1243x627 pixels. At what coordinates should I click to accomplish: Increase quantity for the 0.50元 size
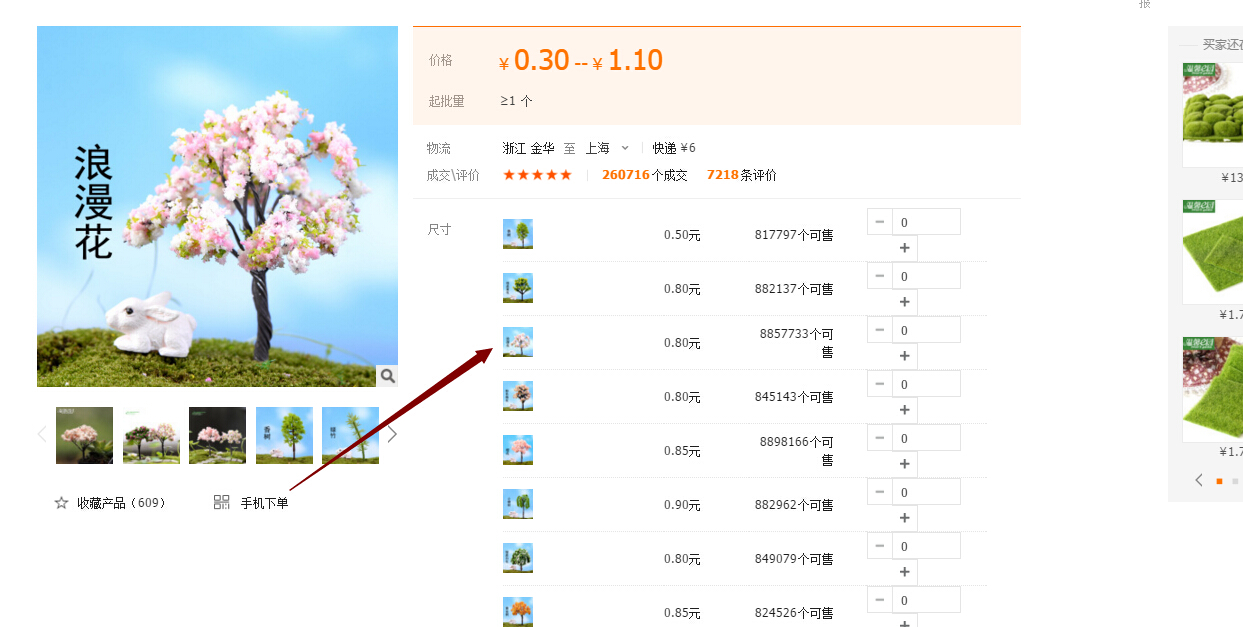[904, 248]
